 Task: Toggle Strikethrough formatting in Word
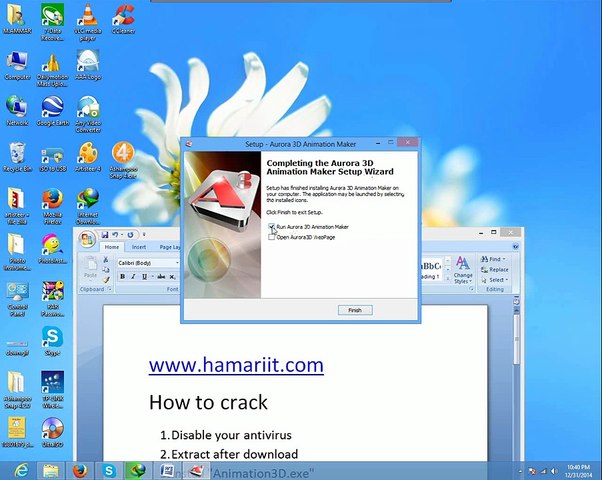click(161, 276)
